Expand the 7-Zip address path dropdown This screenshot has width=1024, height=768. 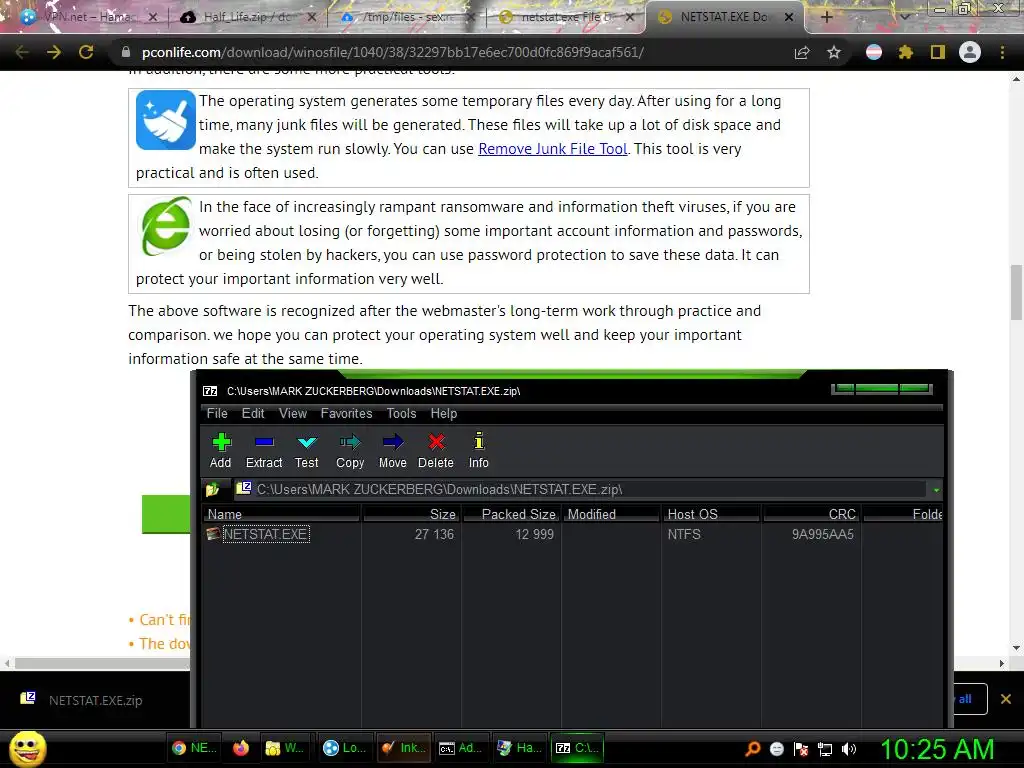[936, 490]
